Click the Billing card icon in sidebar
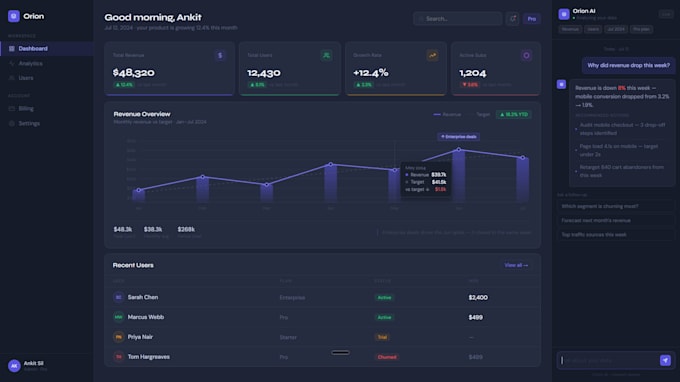 pyautogui.click(x=12, y=108)
